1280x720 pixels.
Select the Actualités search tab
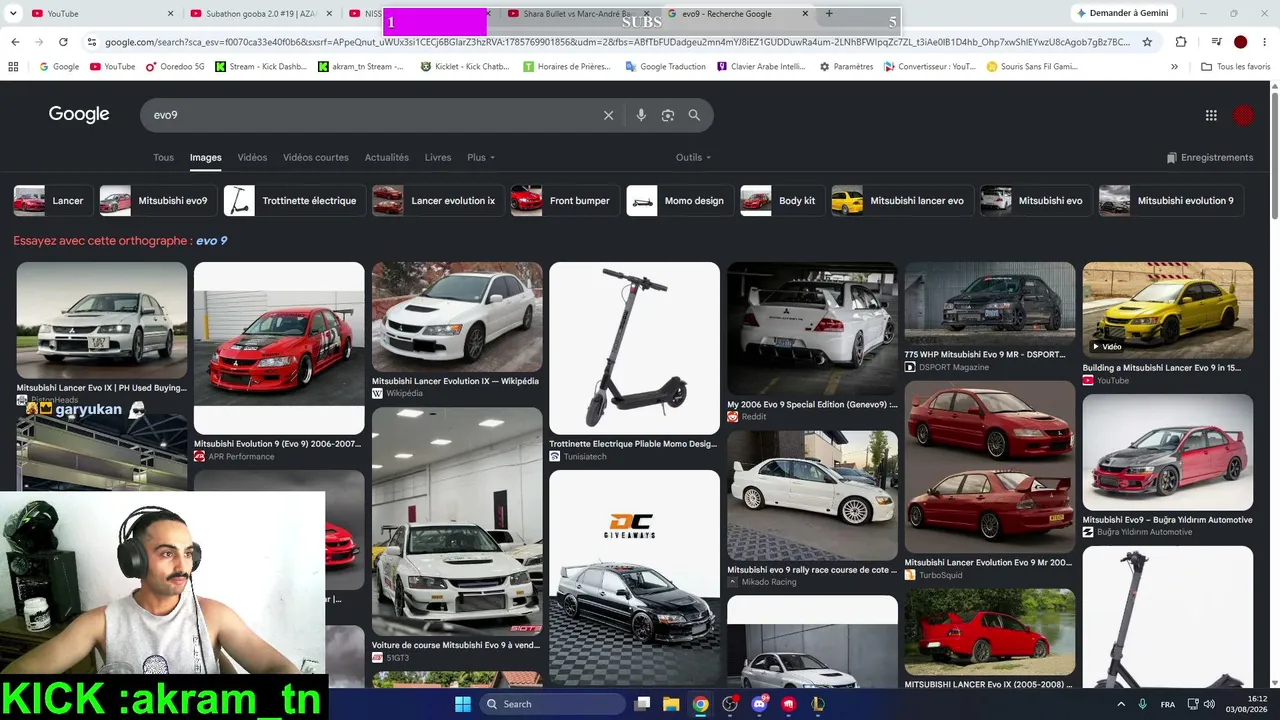387,157
